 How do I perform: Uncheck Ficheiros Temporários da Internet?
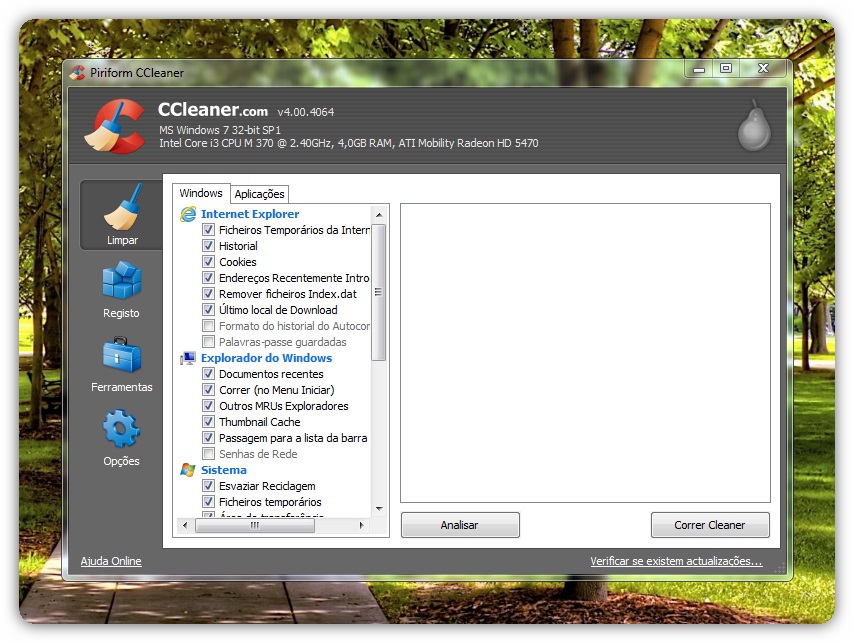point(208,230)
